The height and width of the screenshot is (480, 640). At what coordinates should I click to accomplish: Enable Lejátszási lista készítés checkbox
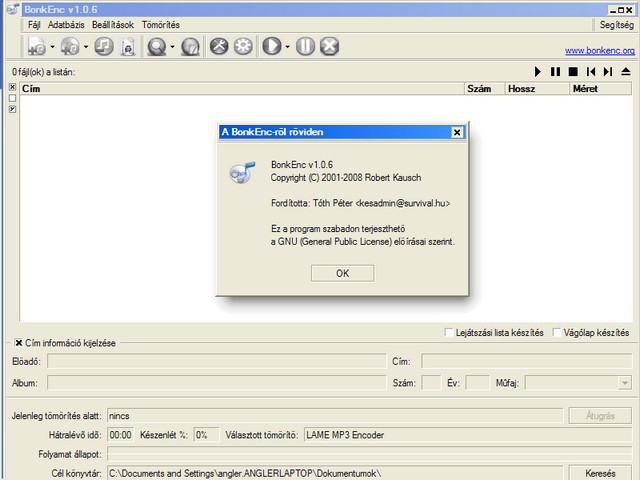pos(449,332)
